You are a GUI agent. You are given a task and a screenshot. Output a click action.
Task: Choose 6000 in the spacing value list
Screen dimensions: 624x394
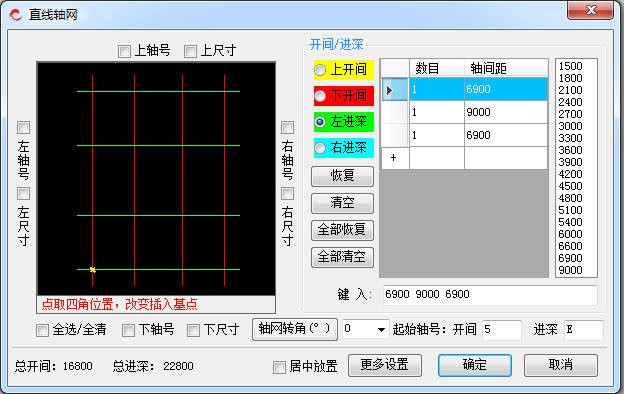pyautogui.click(x=570, y=234)
